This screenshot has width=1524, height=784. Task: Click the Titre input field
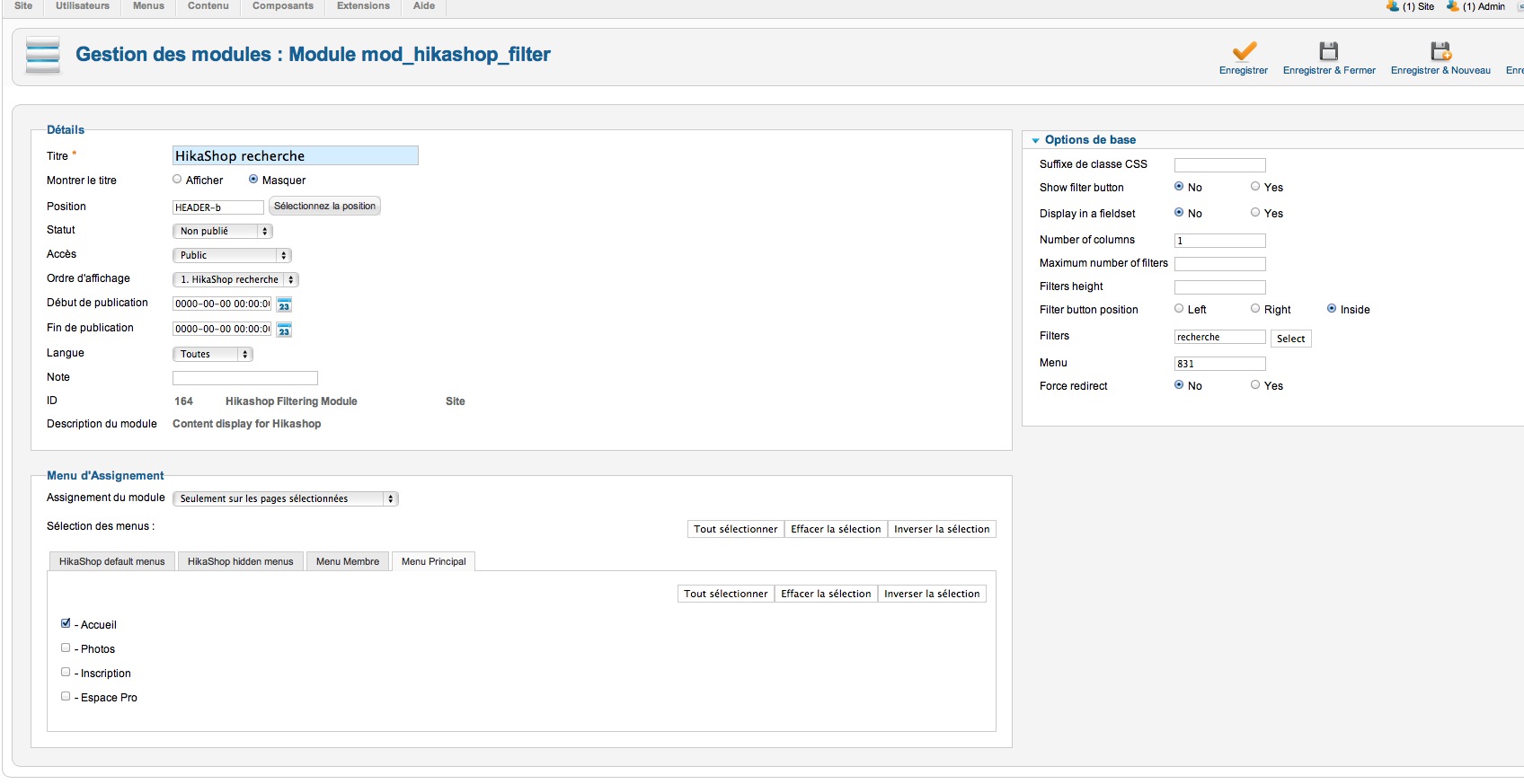pyautogui.click(x=296, y=155)
